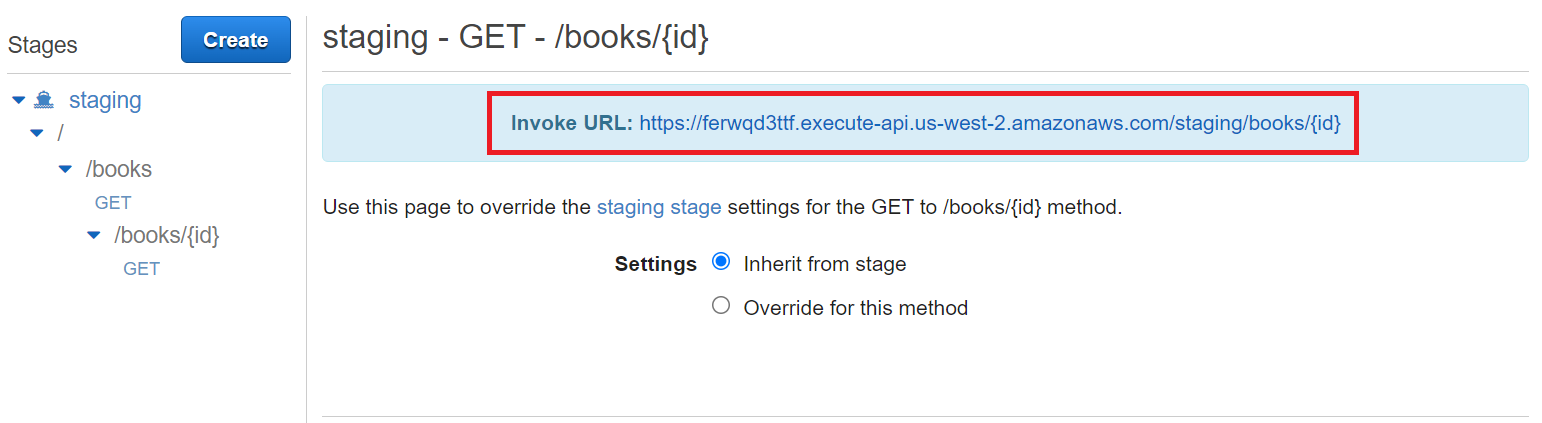Open GET method under /books
The image size is (1542, 423).
coord(113,202)
